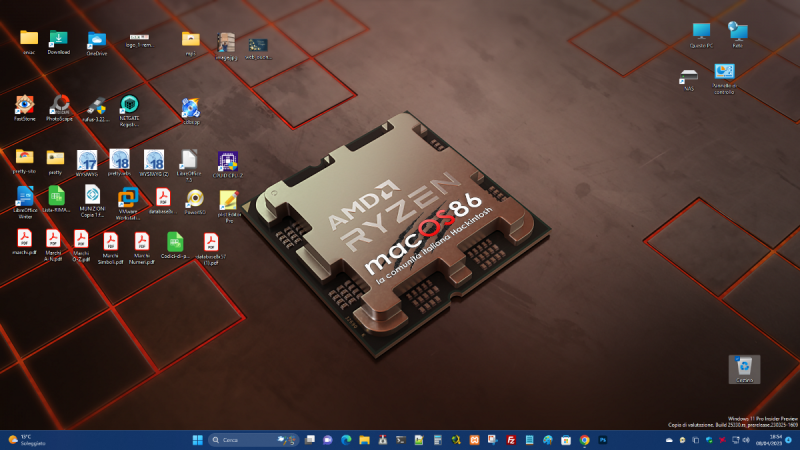Launch PhotoScape from the desktop
The width and height of the screenshot is (800, 450).
(x=60, y=108)
